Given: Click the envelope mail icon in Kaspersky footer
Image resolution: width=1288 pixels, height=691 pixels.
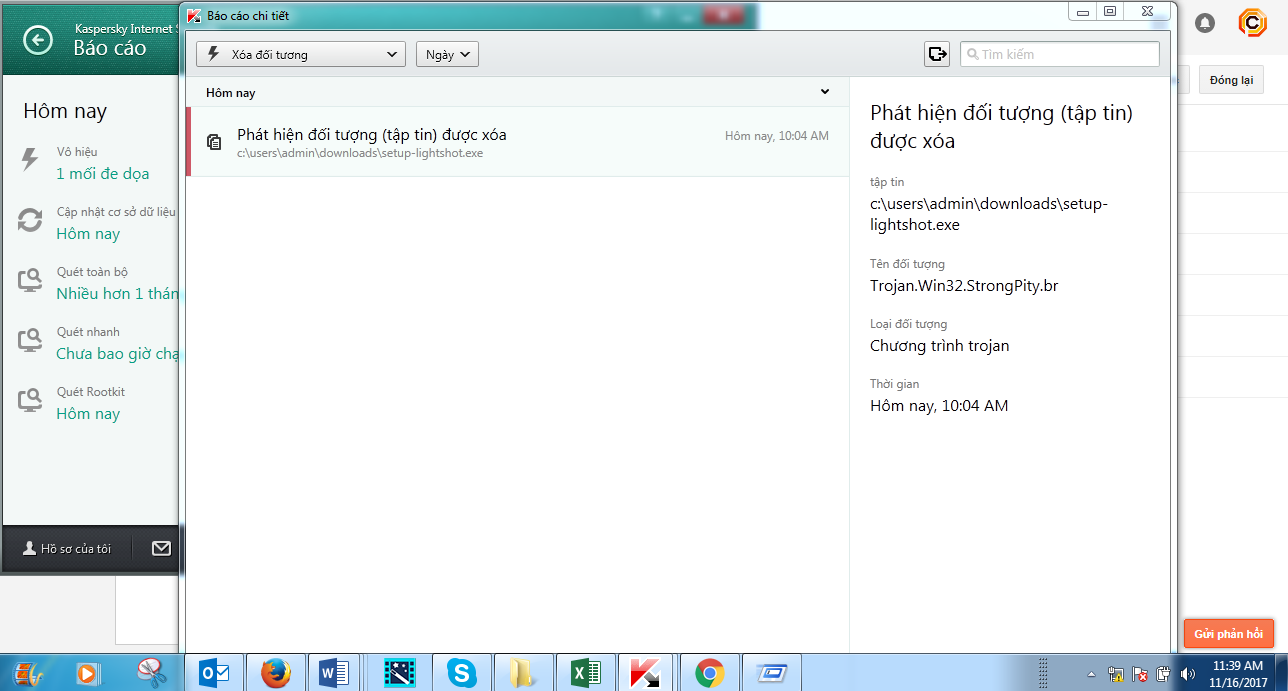Looking at the screenshot, I should 161,548.
